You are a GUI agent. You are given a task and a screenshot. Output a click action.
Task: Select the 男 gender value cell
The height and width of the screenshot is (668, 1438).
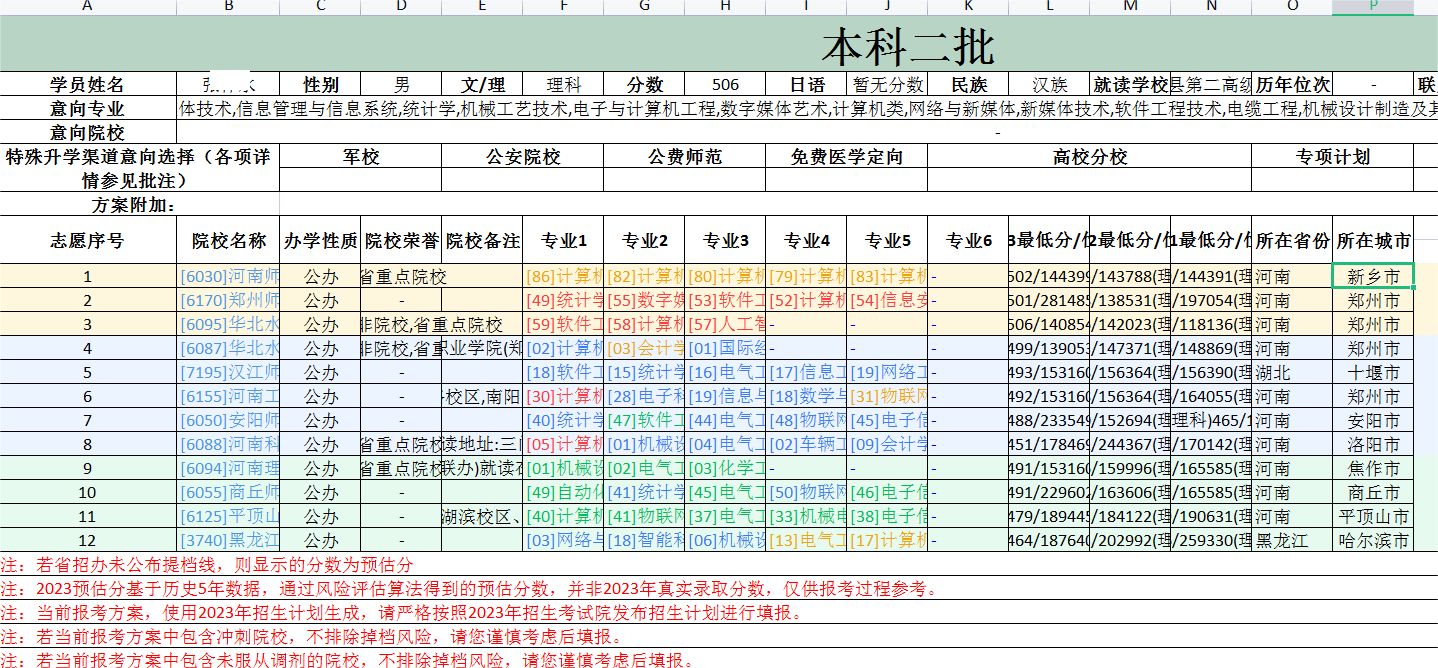[401, 85]
